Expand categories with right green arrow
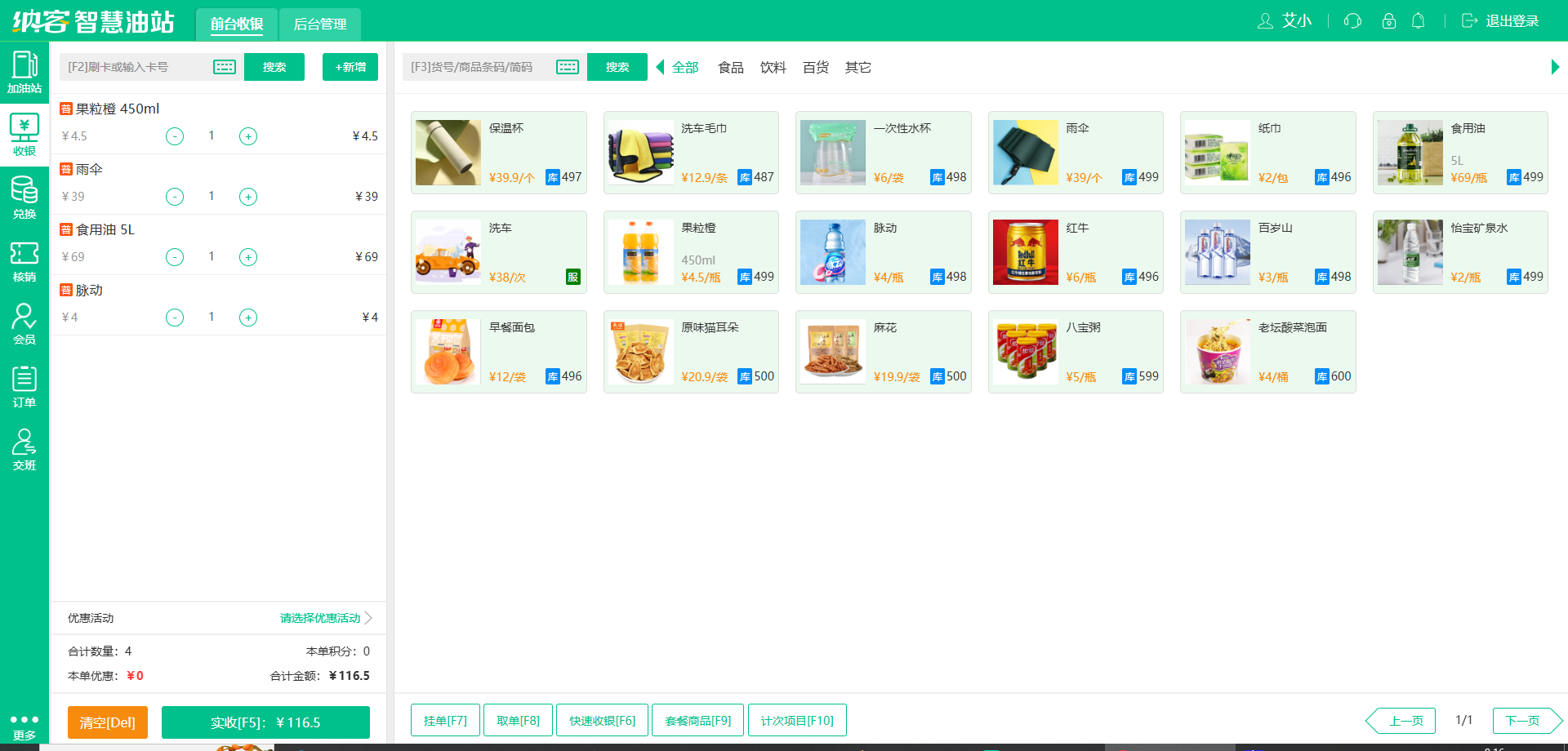 pyautogui.click(x=1555, y=67)
